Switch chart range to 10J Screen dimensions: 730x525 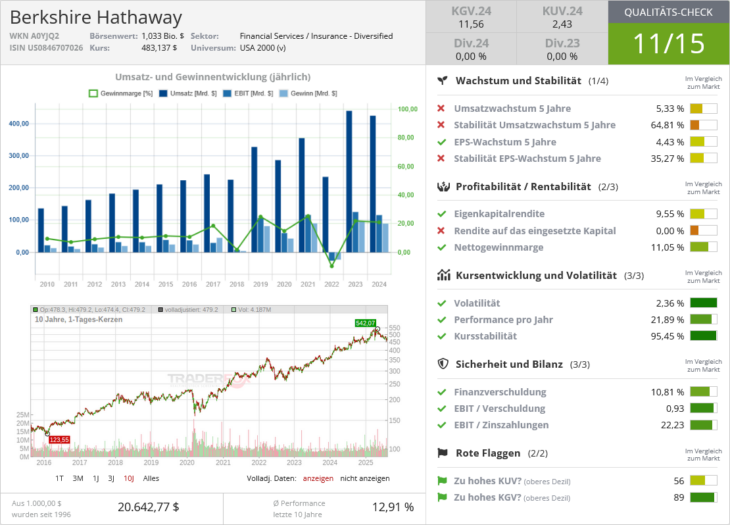tap(129, 478)
